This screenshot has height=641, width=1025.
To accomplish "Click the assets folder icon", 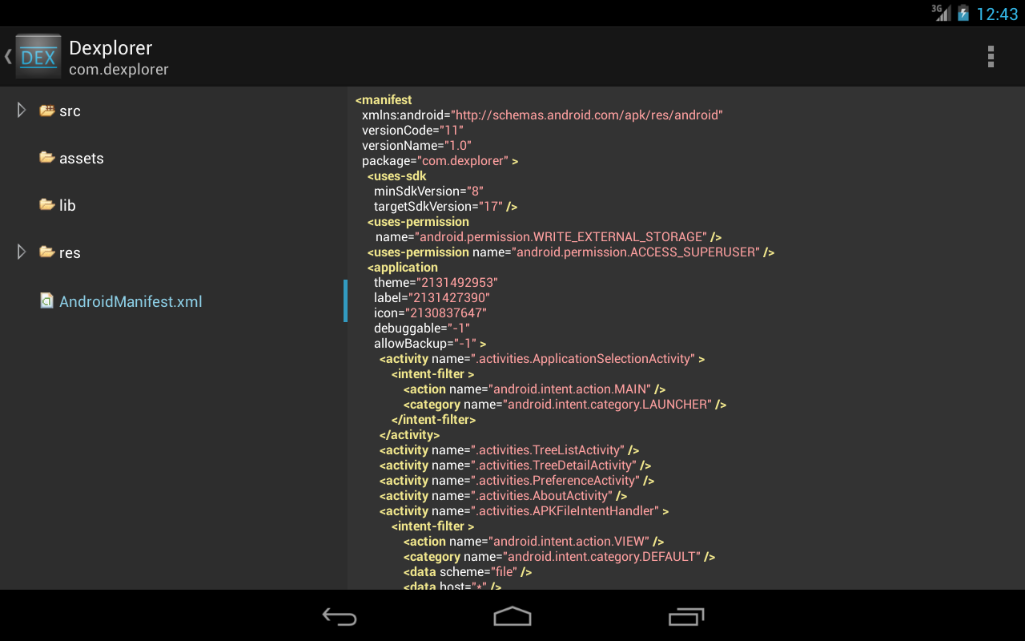I will click(47, 158).
